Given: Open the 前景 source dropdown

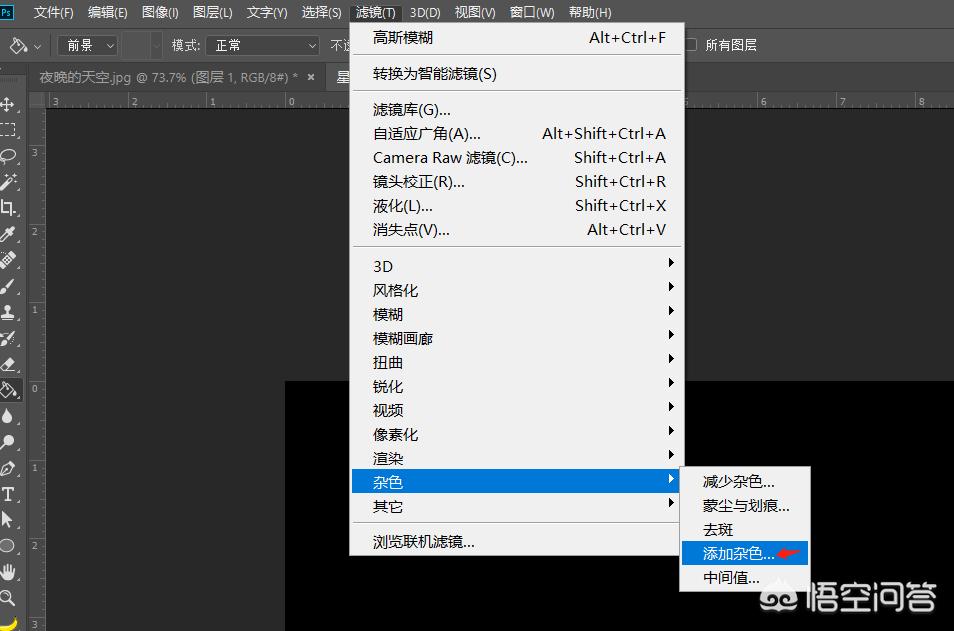Looking at the screenshot, I should coord(86,45).
